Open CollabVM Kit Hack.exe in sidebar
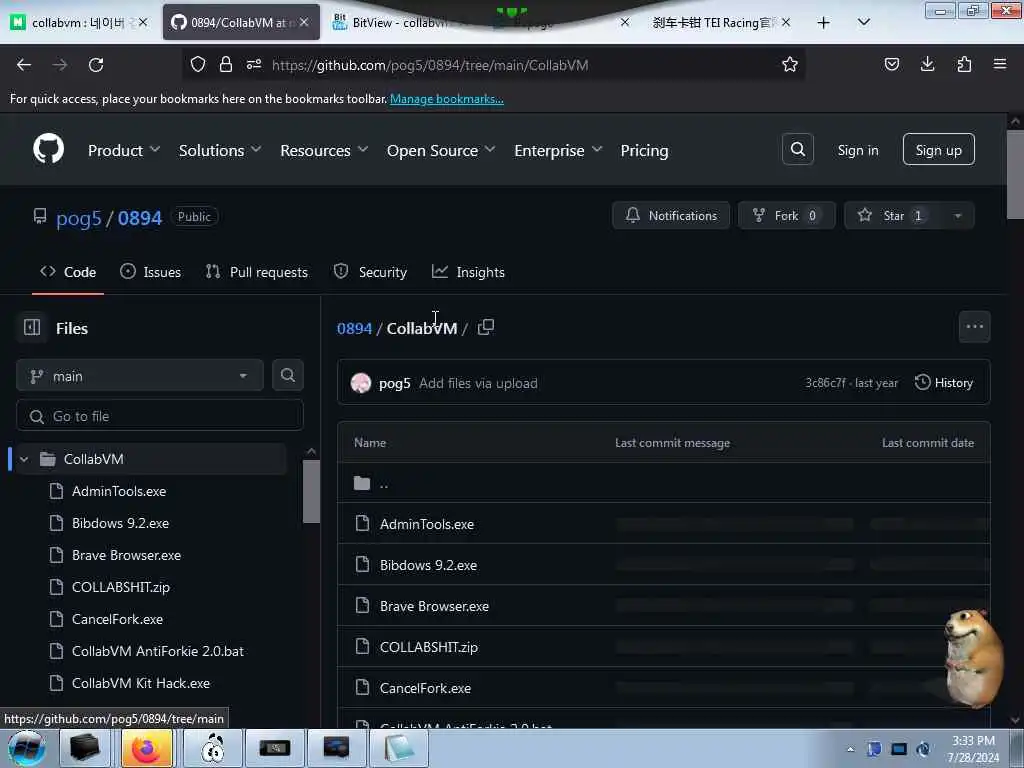The height and width of the screenshot is (768, 1024). tap(140, 683)
